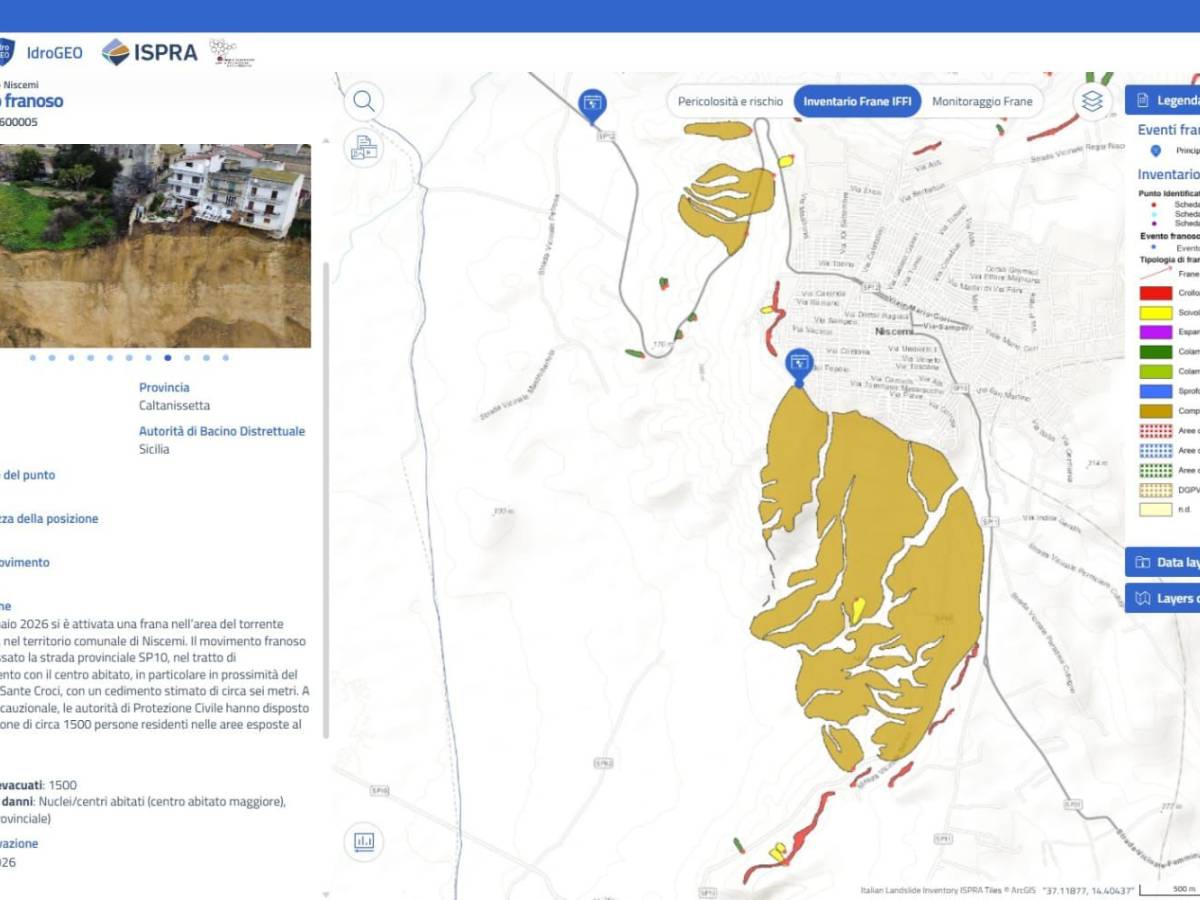Expand the Layers panel on right edge
Screen dimensions: 1200x900
click(x=1165, y=598)
